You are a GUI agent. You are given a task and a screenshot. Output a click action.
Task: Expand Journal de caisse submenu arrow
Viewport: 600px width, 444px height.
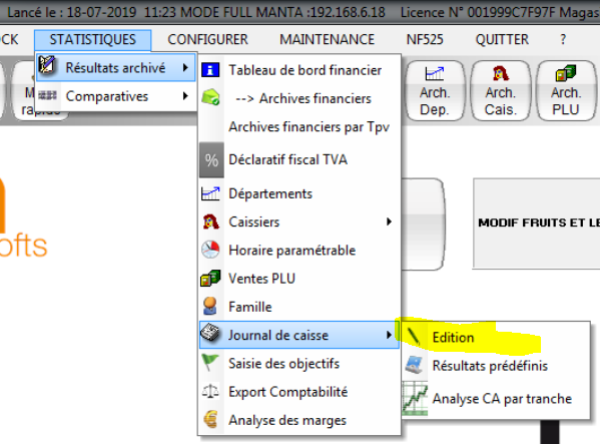[x=388, y=335]
